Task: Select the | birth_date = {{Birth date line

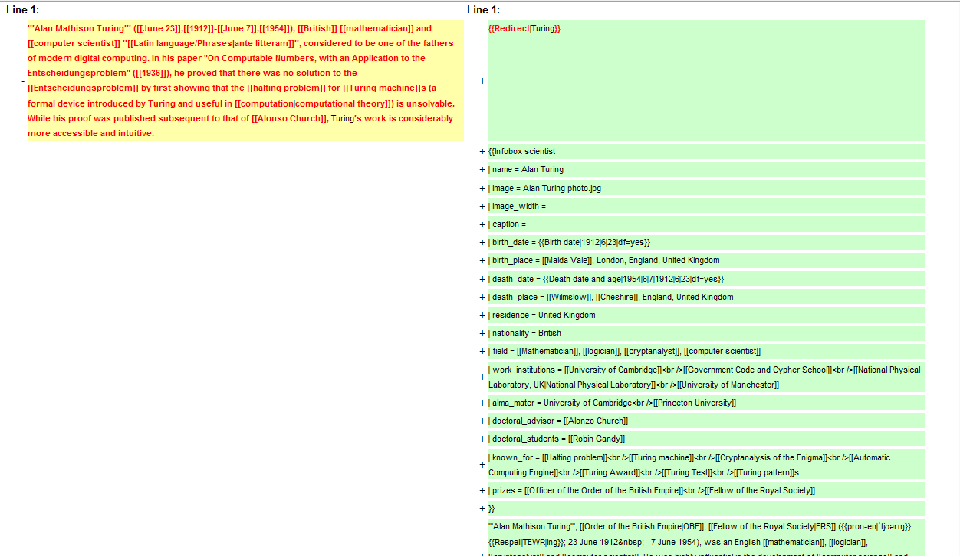Action: click(706, 243)
